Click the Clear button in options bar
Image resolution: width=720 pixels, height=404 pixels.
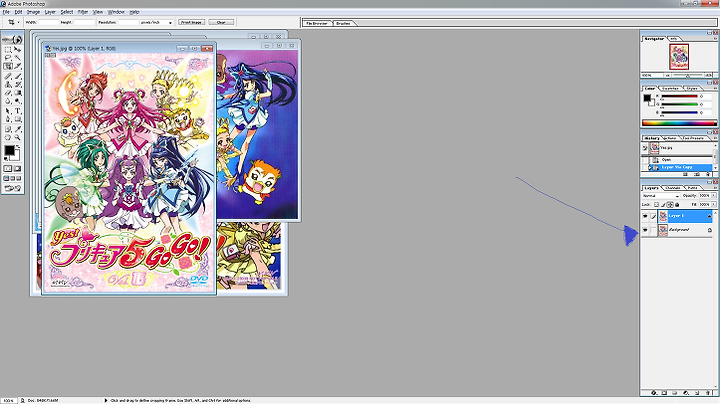tap(221, 22)
